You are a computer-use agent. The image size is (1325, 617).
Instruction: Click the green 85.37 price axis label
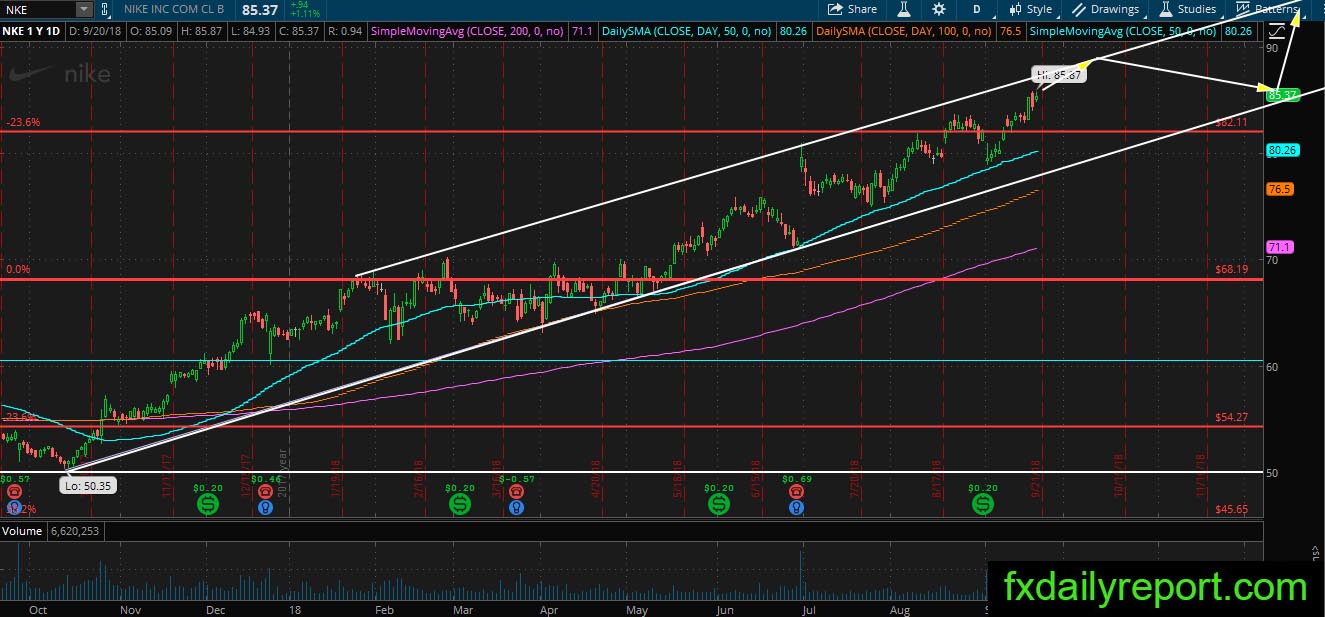[1282, 95]
